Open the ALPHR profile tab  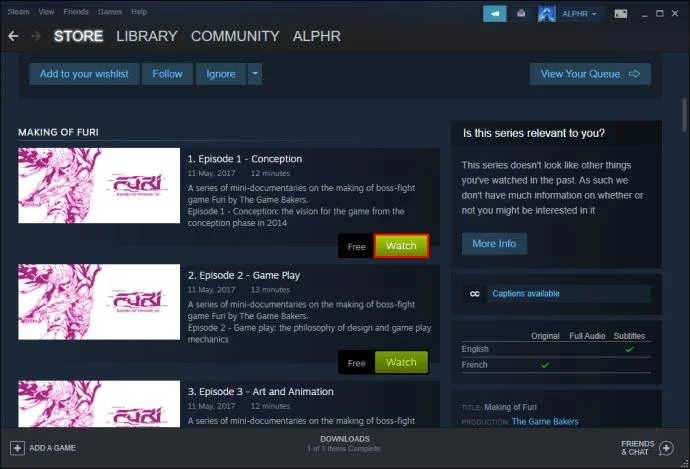(317, 36)
